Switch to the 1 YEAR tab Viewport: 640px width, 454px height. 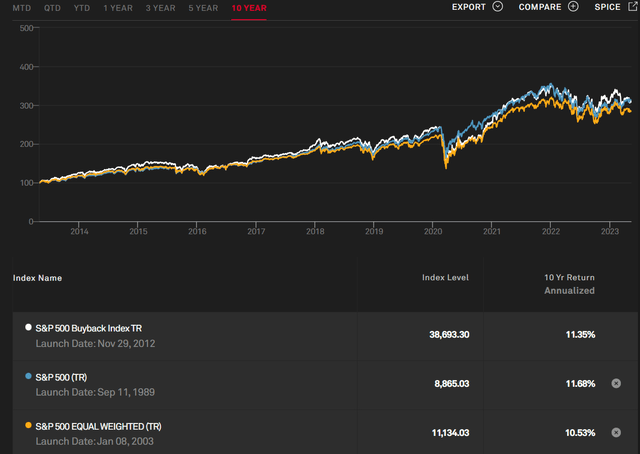tap(118, 8)
